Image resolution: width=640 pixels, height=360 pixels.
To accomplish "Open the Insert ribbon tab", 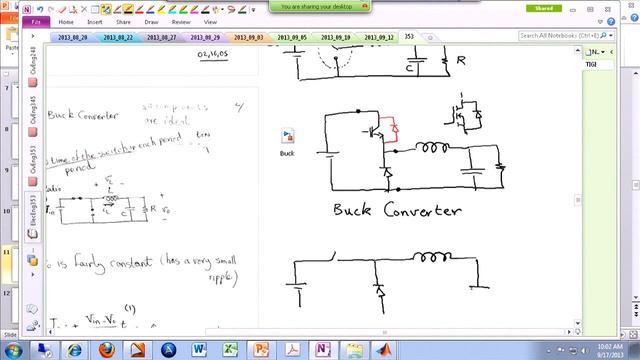I will coord(95,22).
